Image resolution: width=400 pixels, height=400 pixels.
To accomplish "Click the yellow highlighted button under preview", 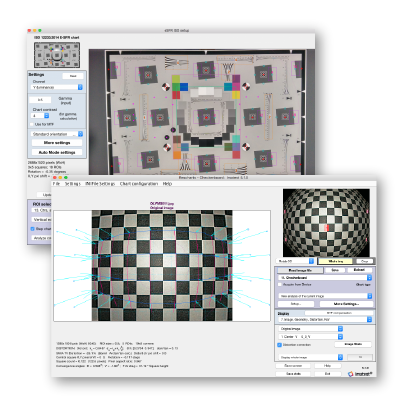I will pyautogui.click(x=335, y=261).
